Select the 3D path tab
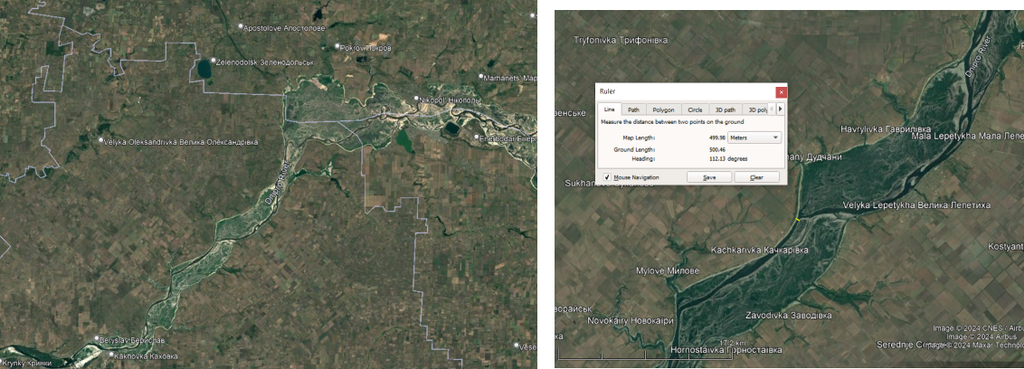The image size is (1024, 369). (x=726, y=110)
